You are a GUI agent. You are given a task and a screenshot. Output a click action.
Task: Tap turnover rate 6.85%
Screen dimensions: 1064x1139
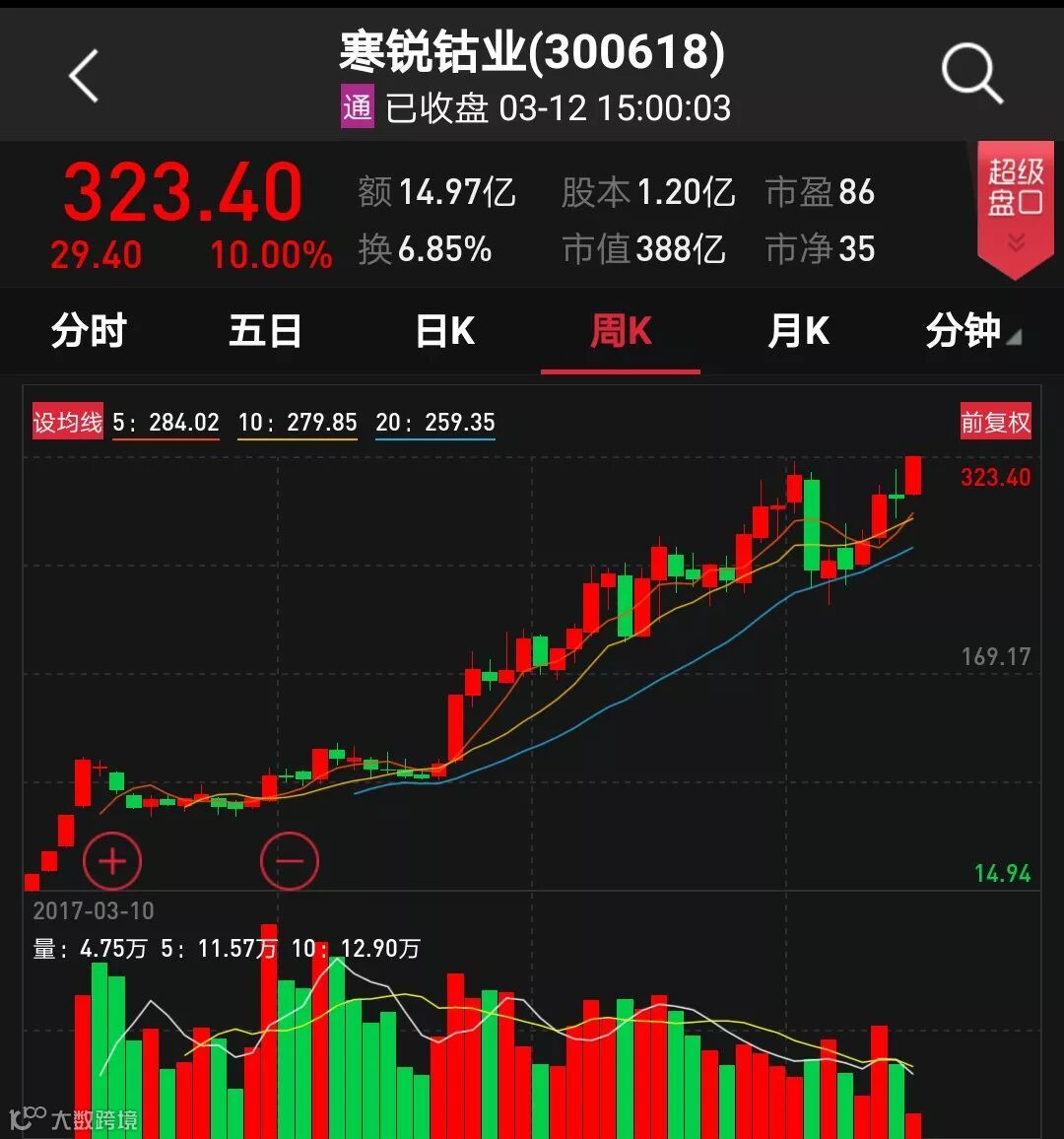click(444, 249)
